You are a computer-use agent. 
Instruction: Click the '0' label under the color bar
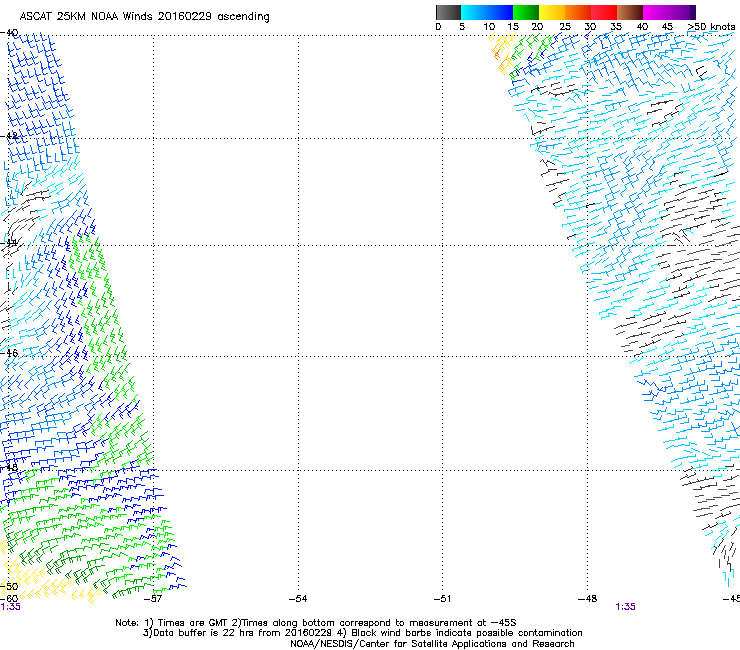438,27
